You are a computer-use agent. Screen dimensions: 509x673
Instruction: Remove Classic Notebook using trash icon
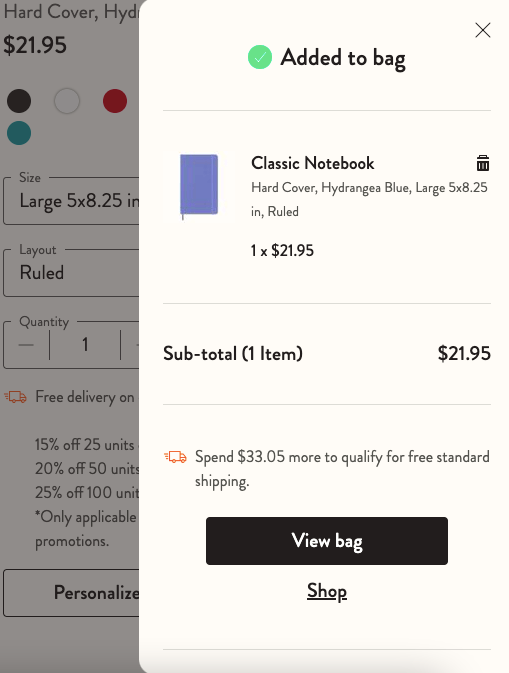click(x=483, y=163)
